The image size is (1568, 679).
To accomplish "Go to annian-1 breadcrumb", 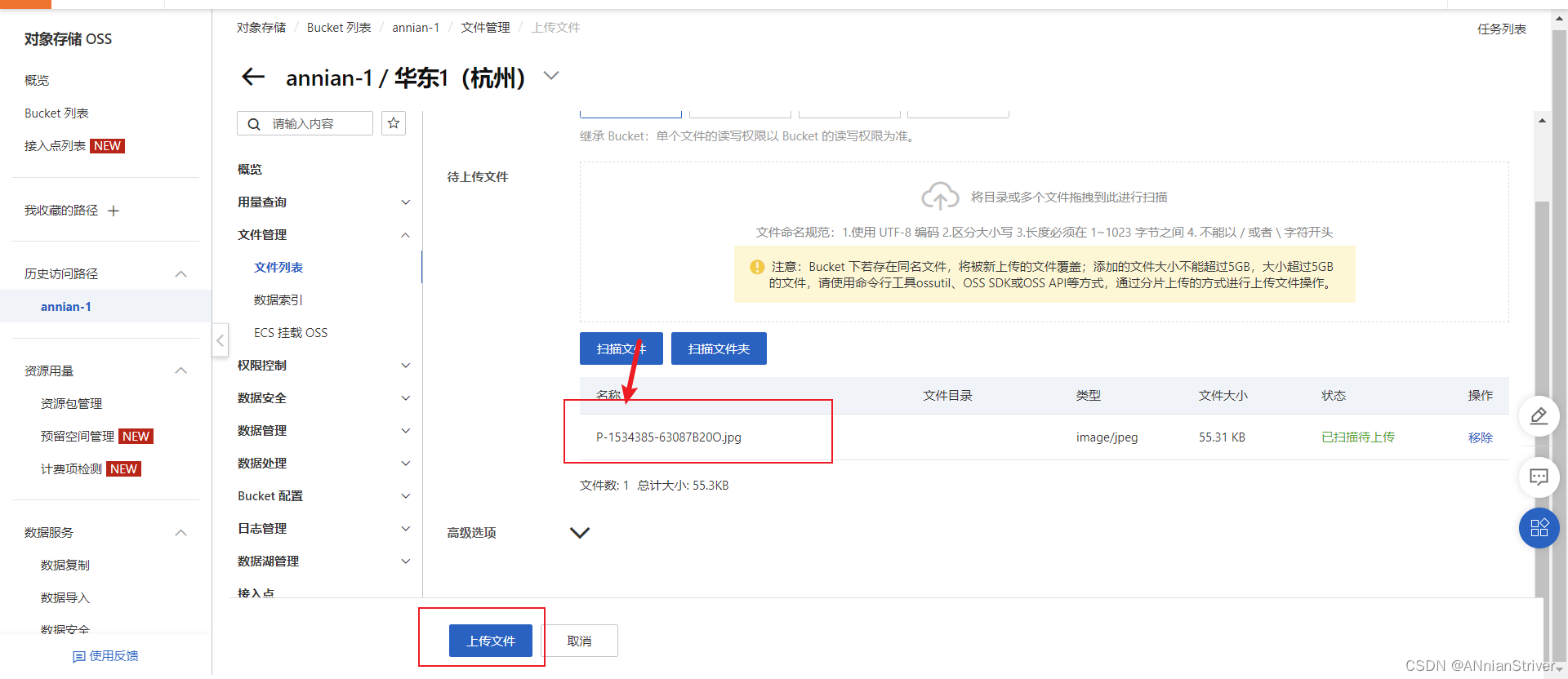I will pyautogui.click(x=416, y=28).
